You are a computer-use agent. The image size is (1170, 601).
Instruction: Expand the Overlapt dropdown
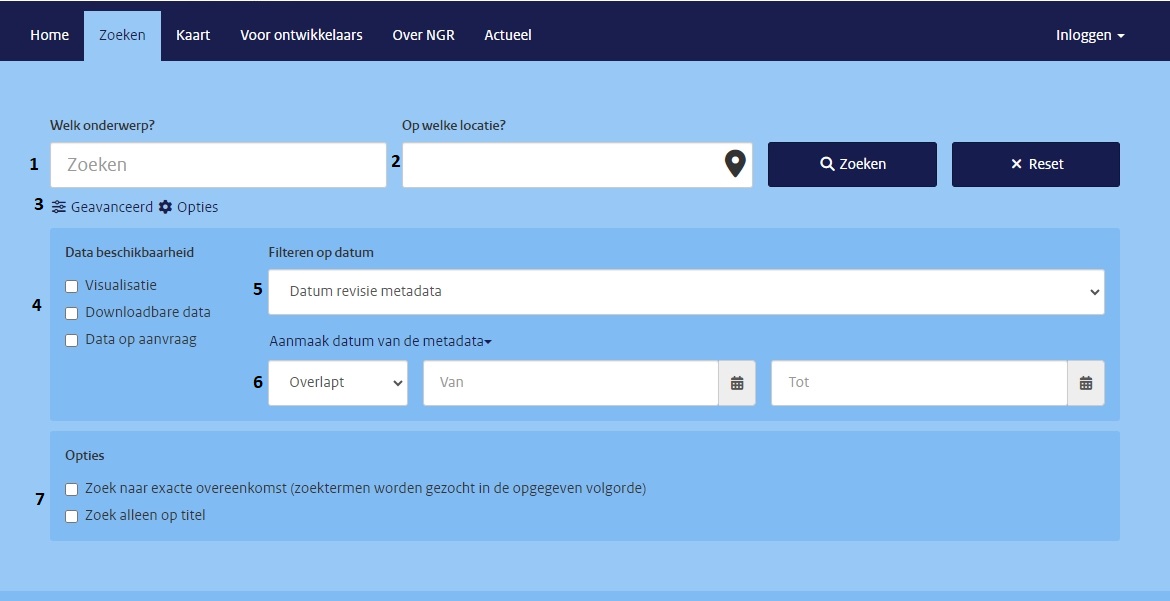(338, 383)
